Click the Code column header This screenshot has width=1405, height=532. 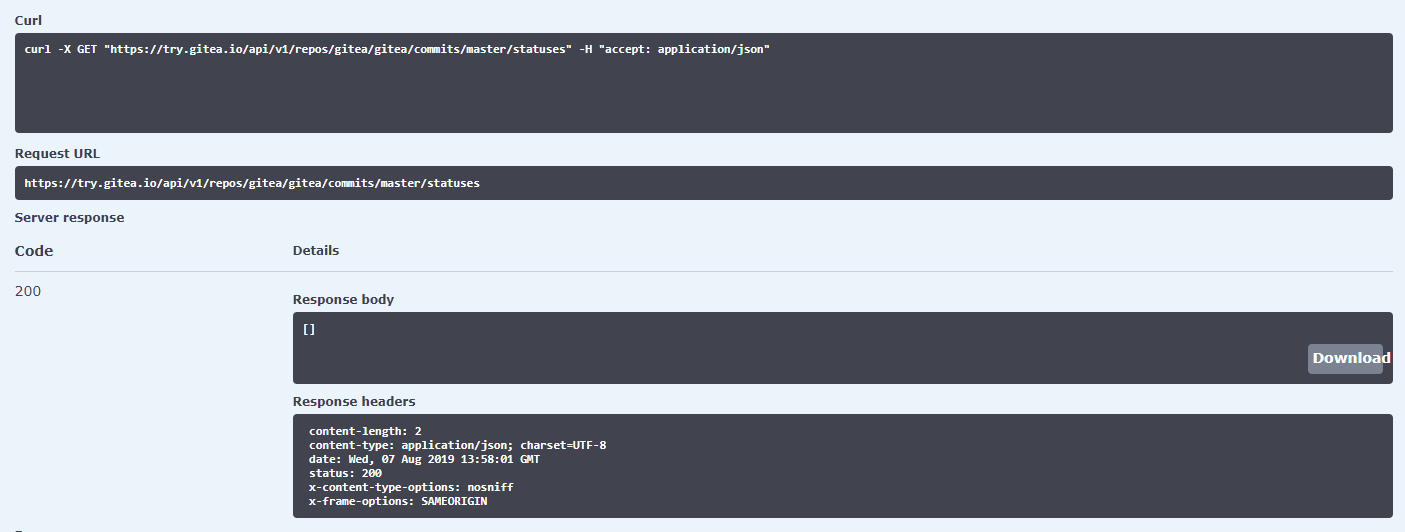pyautogui.click(x=34, y=251)
